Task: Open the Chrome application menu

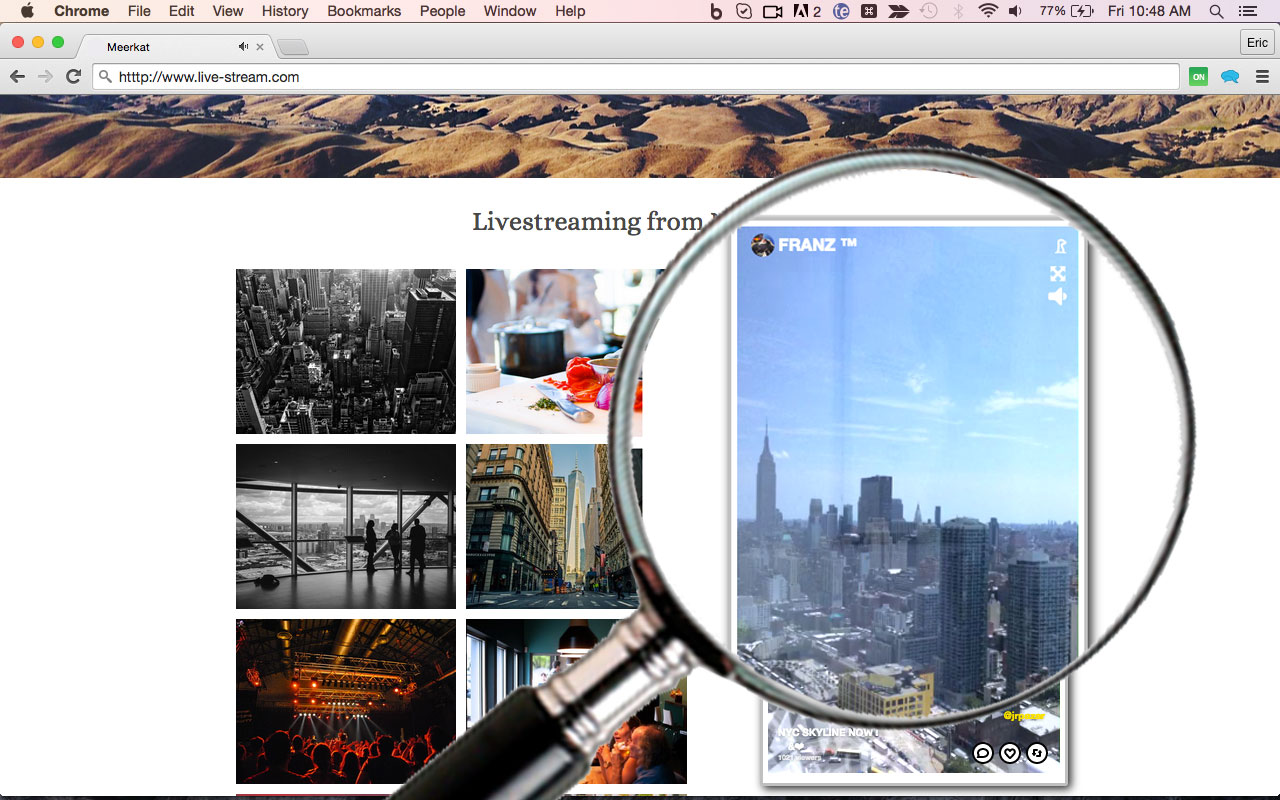Action: tap(82, 11)
